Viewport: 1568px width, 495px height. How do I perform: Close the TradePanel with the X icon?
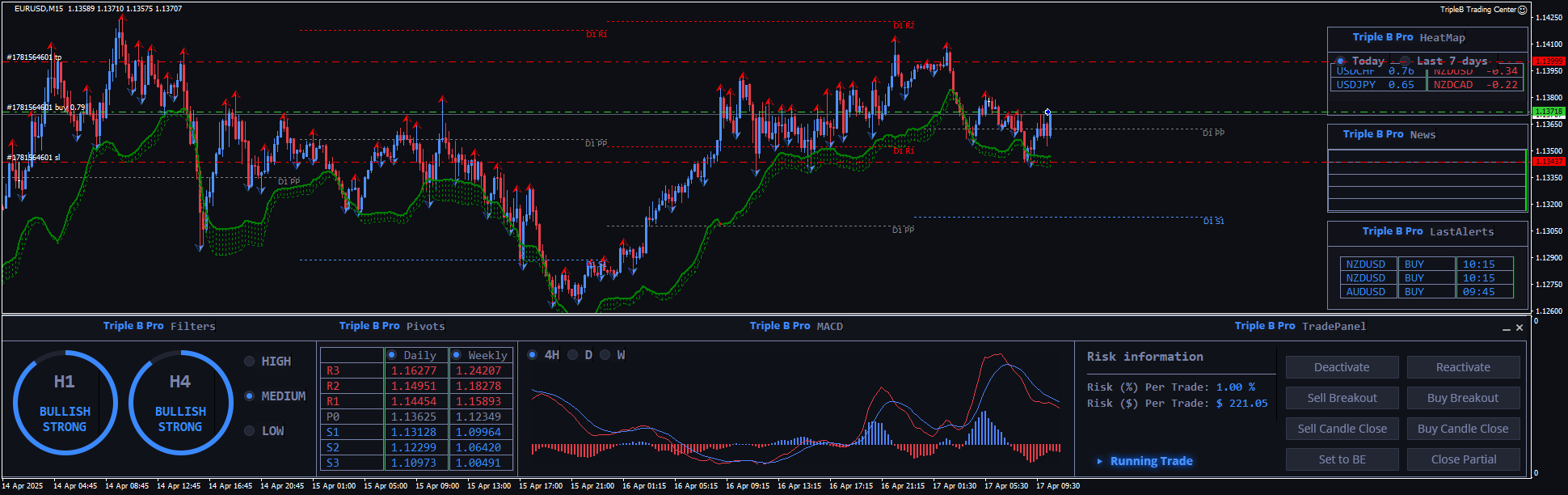click(1520, 328)
